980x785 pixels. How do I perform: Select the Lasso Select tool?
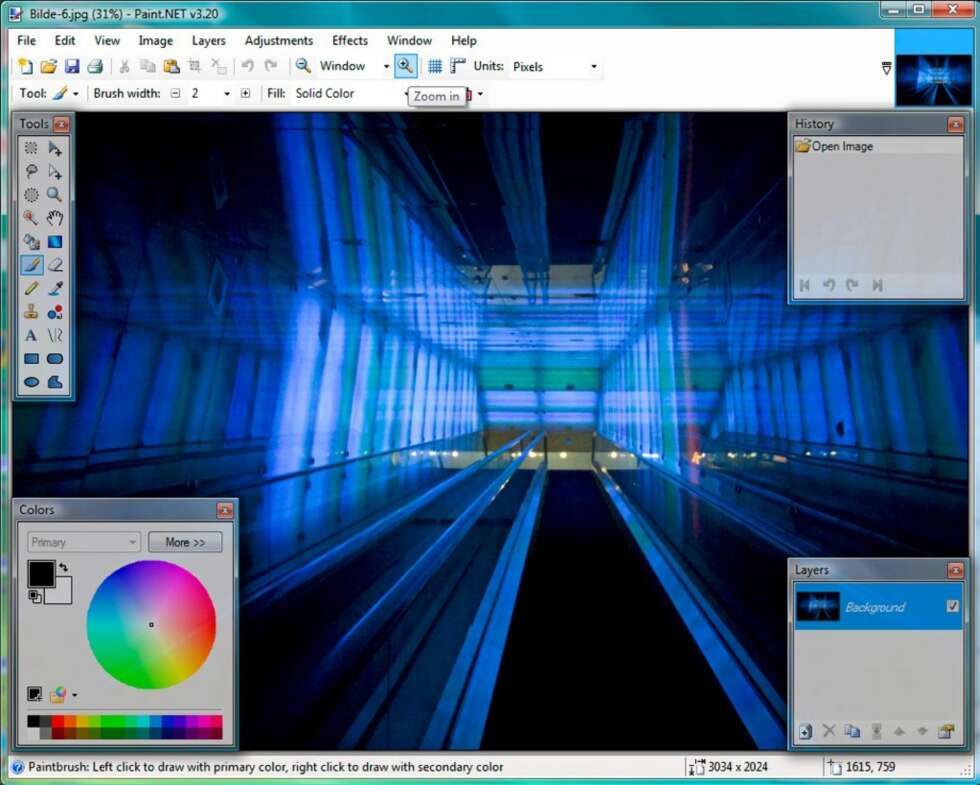coord(31,171)
